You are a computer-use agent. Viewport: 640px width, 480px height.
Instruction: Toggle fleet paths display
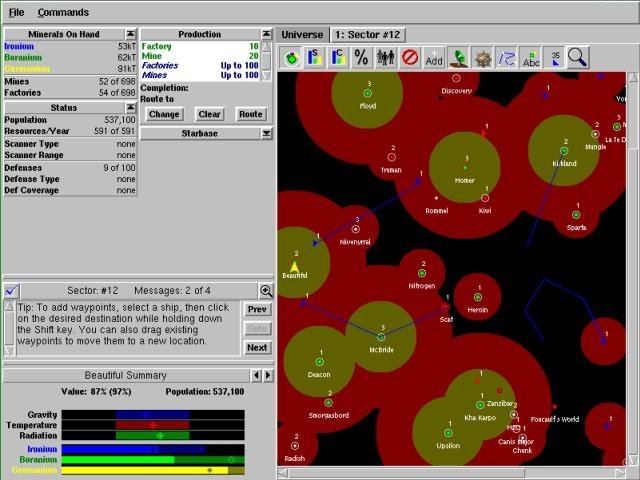507,58
